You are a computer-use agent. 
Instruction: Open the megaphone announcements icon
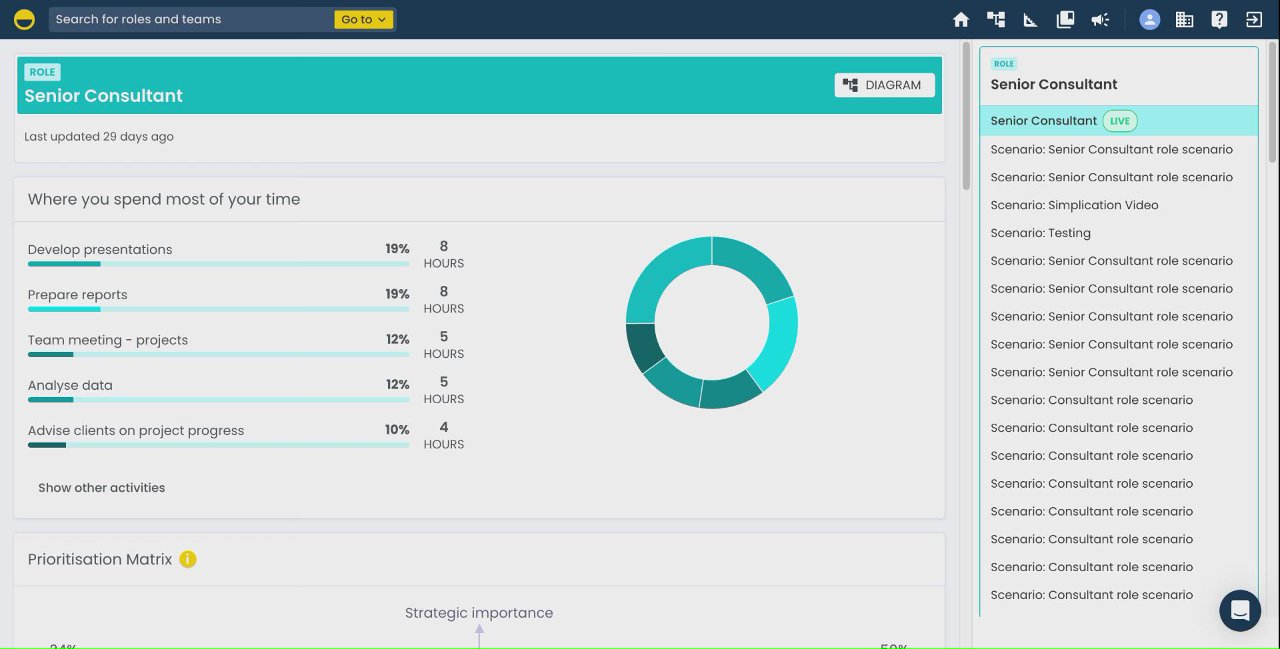(x=1100, y=19)
